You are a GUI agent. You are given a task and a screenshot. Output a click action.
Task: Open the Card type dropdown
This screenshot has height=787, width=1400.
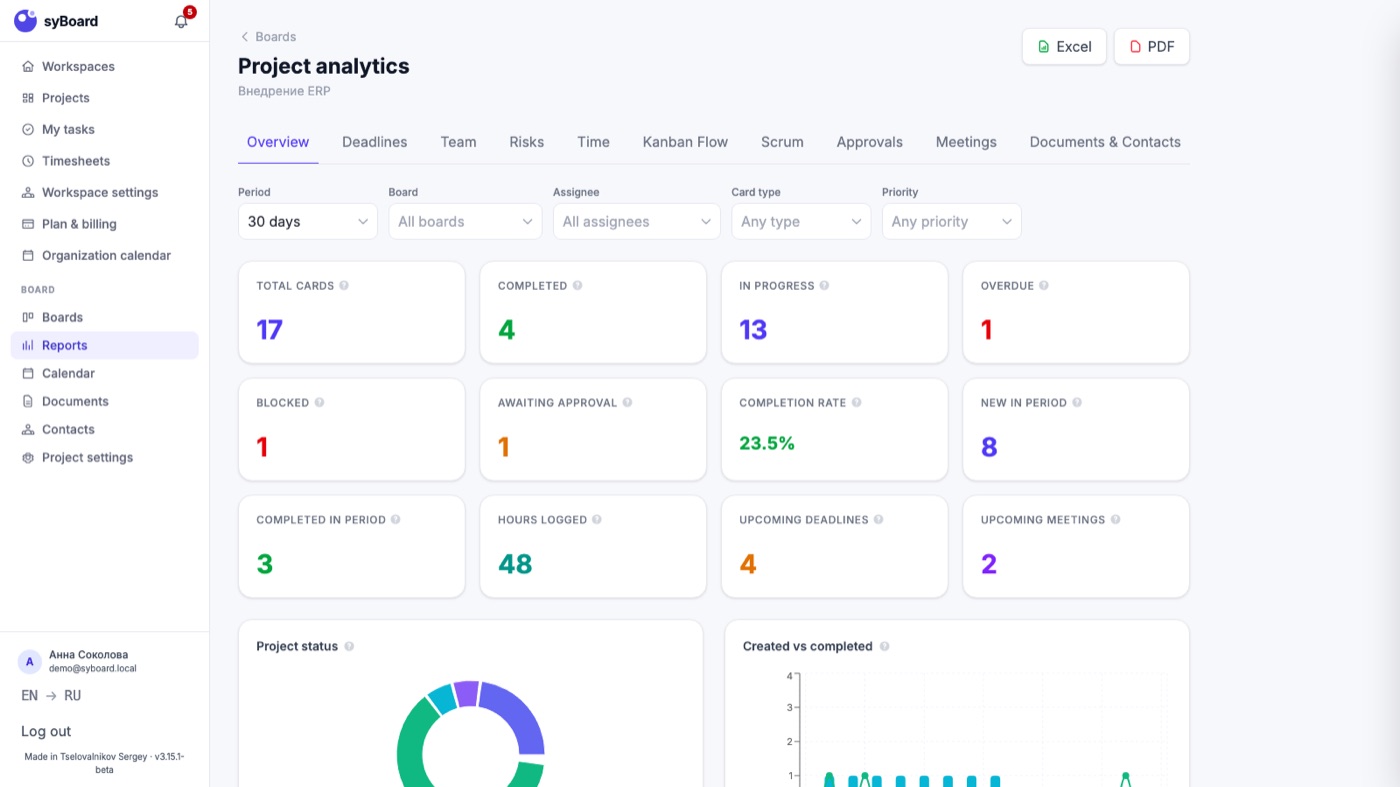[x=801, y=222]
